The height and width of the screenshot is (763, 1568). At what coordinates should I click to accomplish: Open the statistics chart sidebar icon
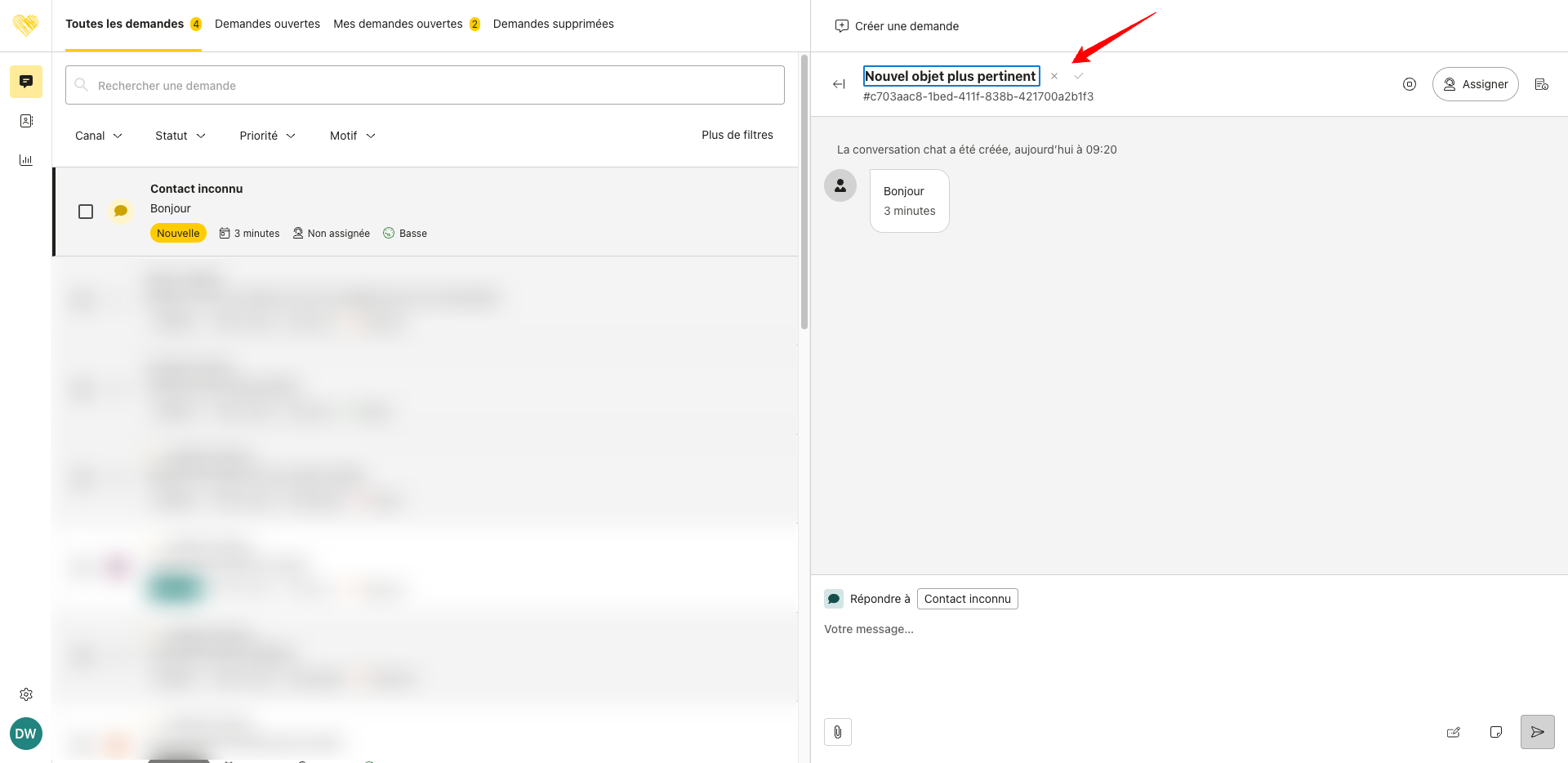26,160
